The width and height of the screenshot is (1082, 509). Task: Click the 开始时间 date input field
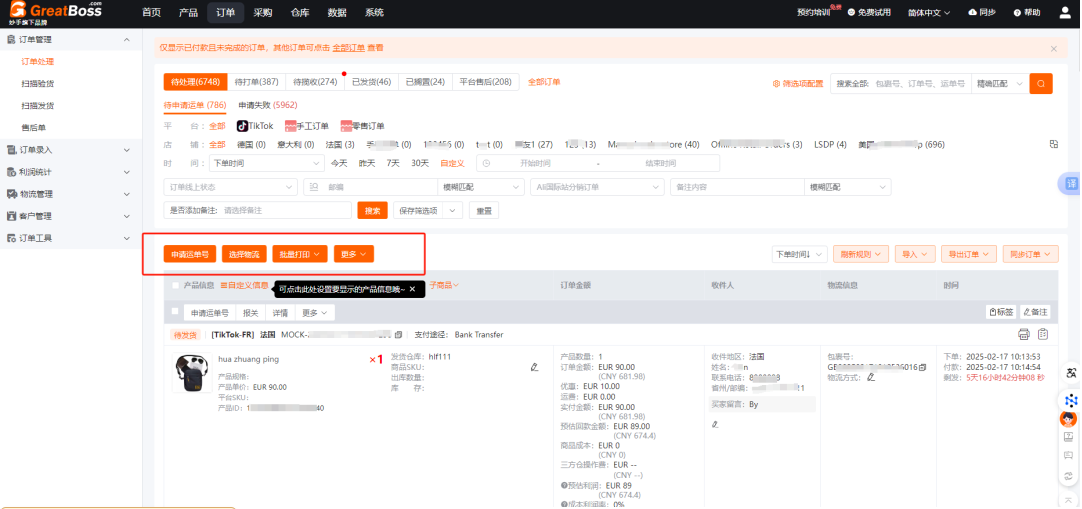point(535,163)
